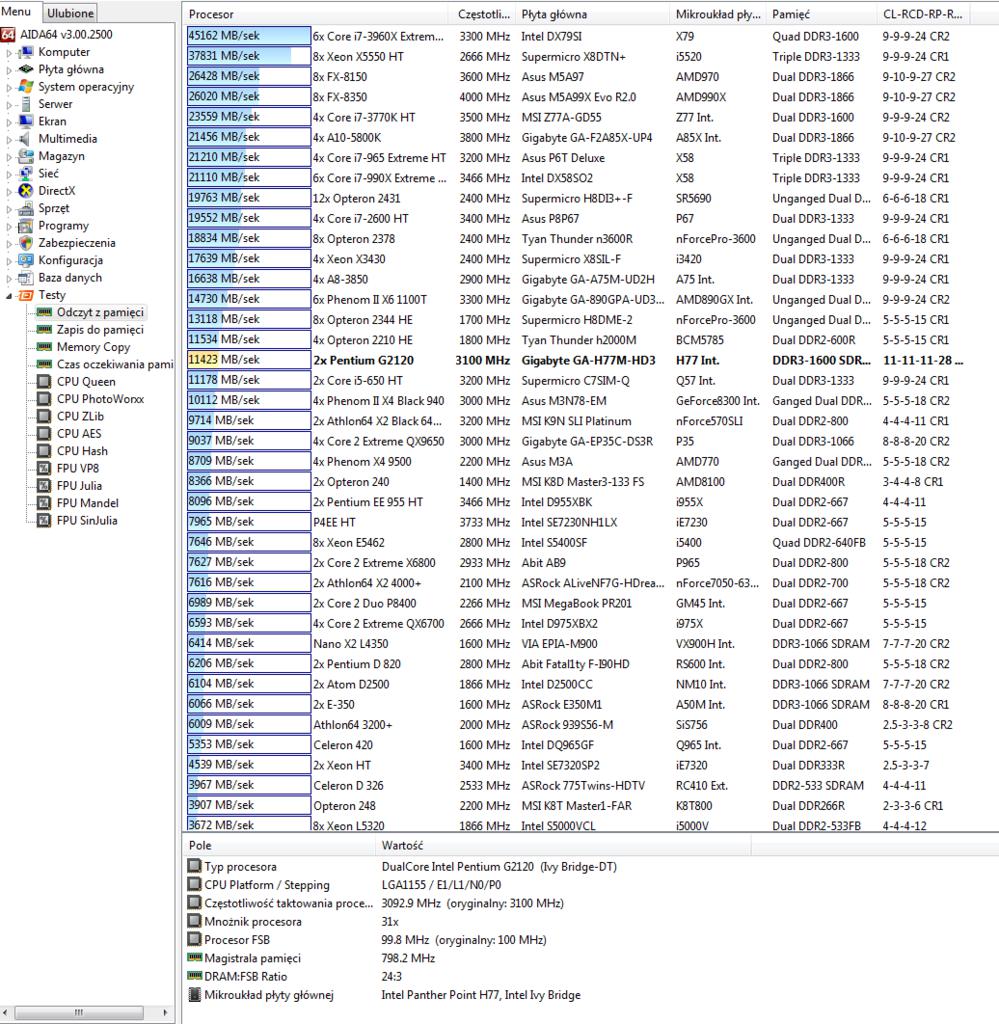This screenshot has width=999, height=1024.
Task: Click the Serwer tree icon
Action: click(27, 104)
